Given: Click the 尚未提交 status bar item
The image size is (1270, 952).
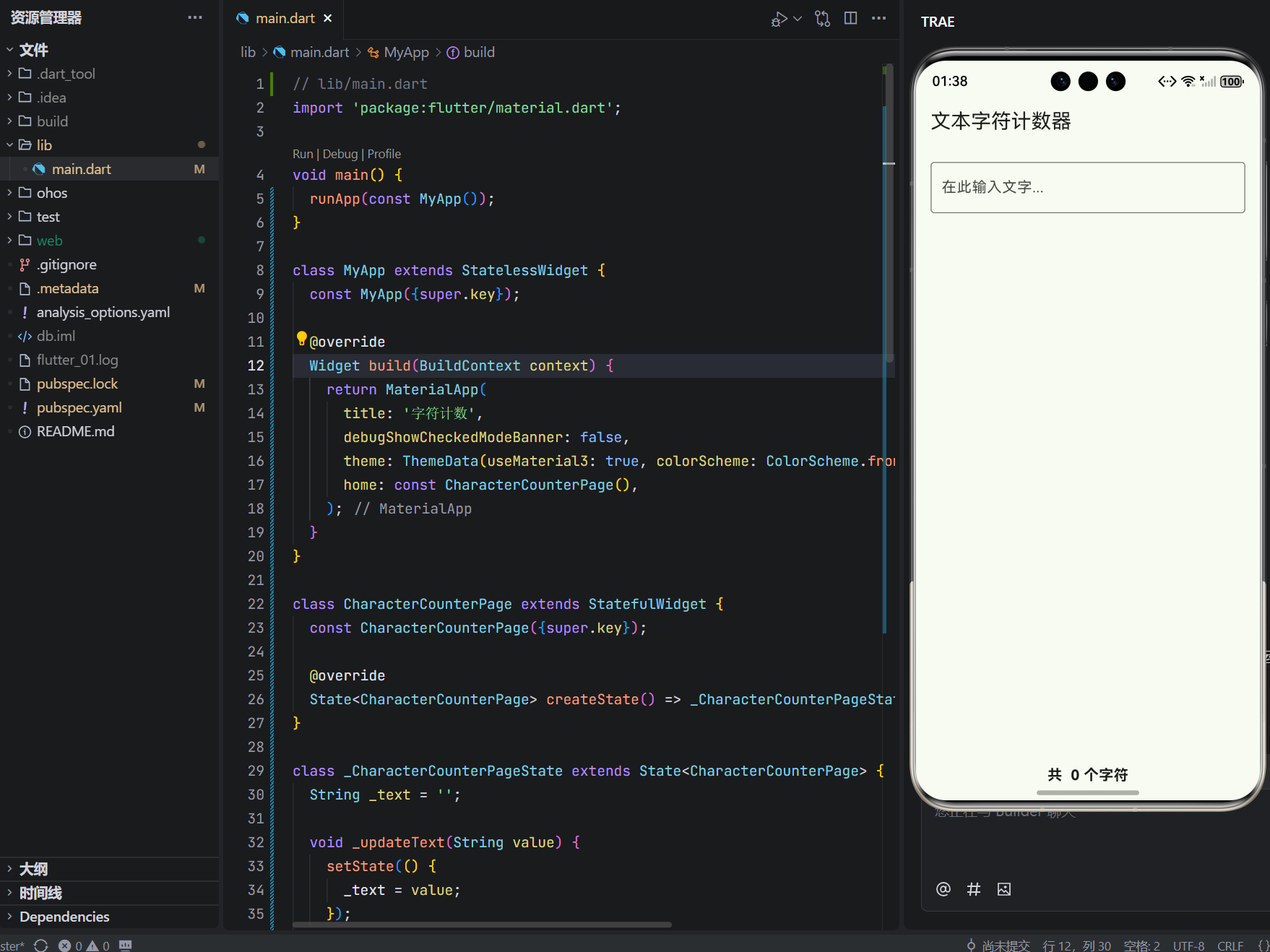Looking at the screenshot, I should point(998,945).
